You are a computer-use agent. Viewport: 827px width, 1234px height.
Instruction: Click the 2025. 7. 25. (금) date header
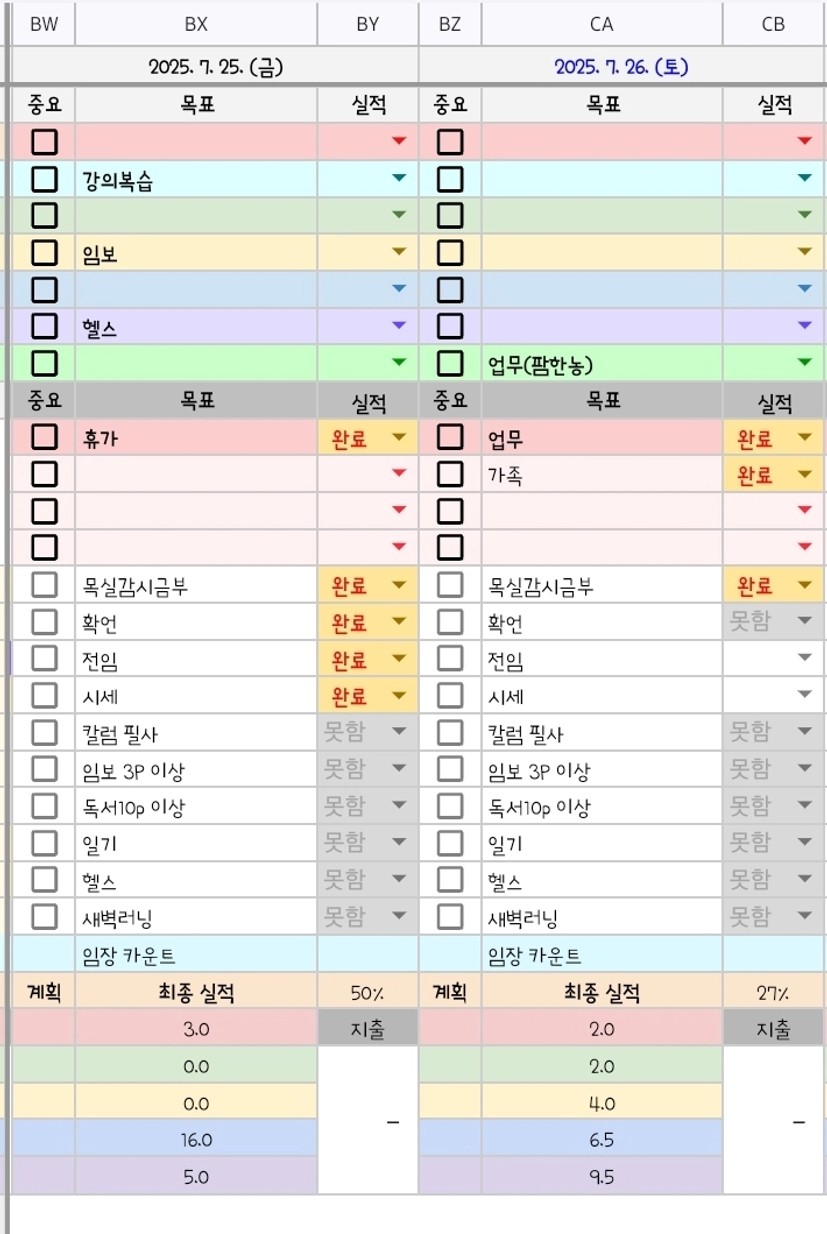[x=214, y=67]
